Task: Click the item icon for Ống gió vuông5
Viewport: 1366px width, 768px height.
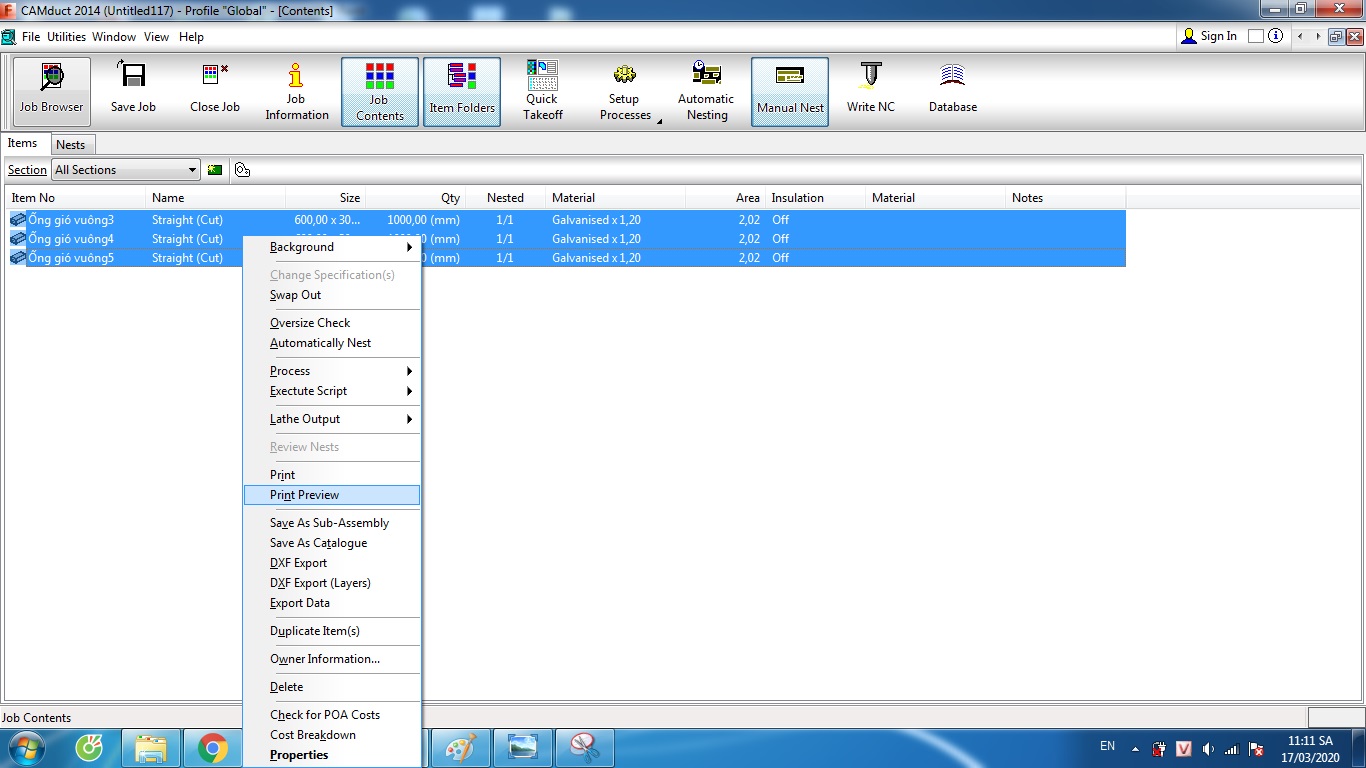Action: 19,258
